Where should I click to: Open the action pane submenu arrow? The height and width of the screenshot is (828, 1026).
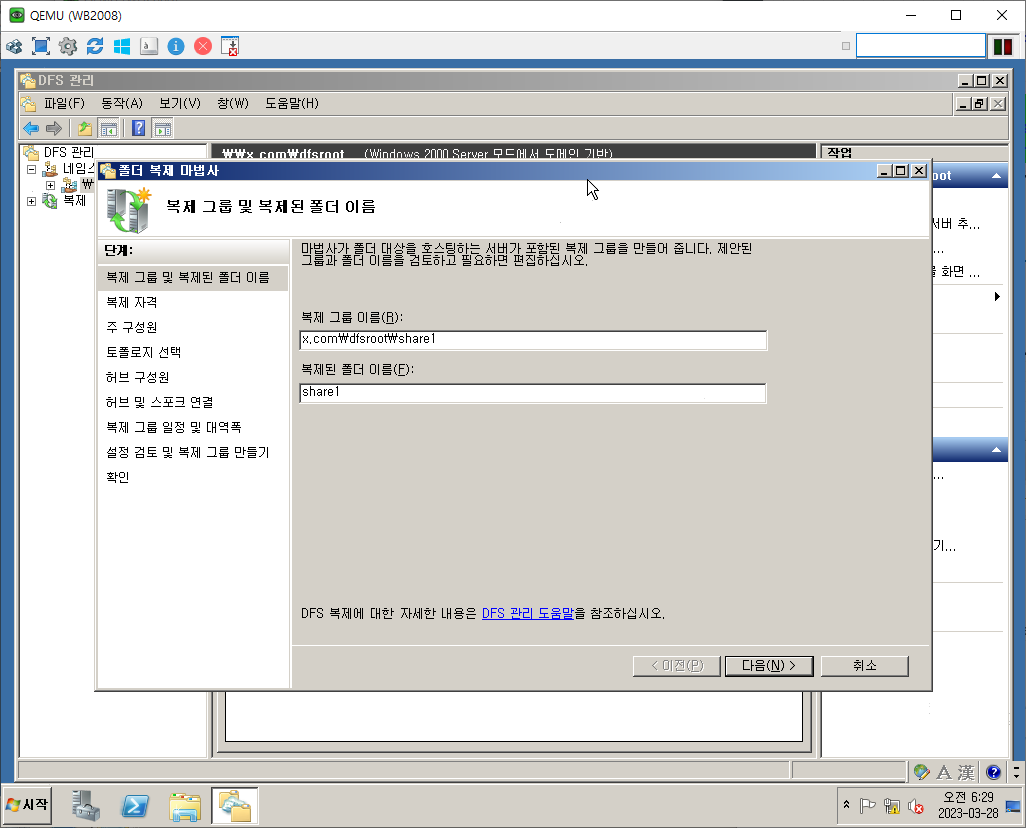pyautogui.click(x=997, y=297)
